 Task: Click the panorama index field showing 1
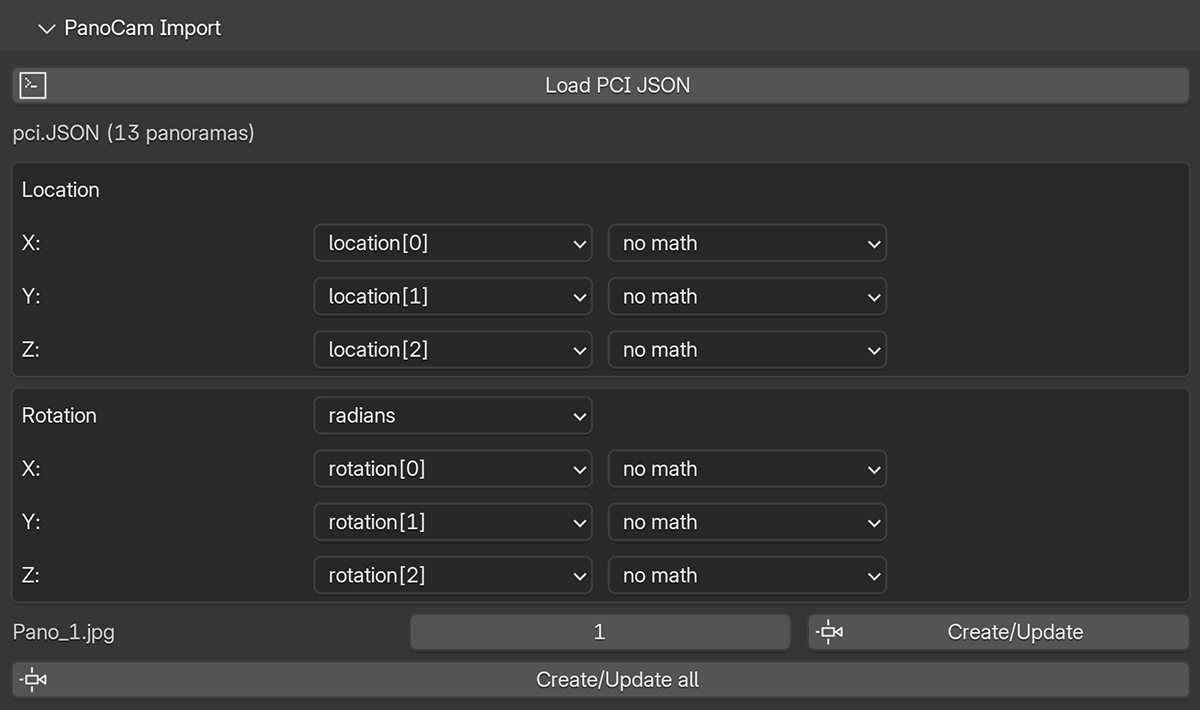click(x=600, y=632)
